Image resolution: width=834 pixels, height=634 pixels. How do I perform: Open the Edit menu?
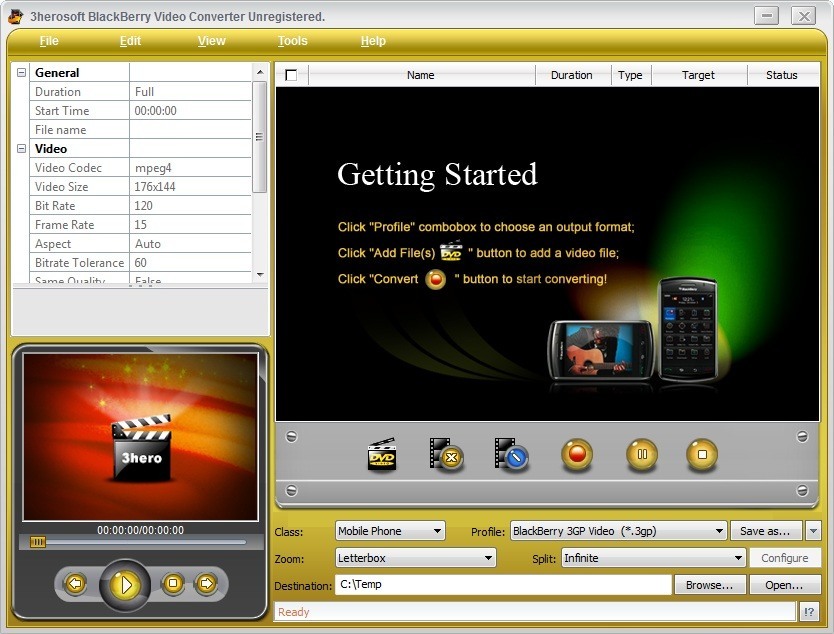pos(129,41)
